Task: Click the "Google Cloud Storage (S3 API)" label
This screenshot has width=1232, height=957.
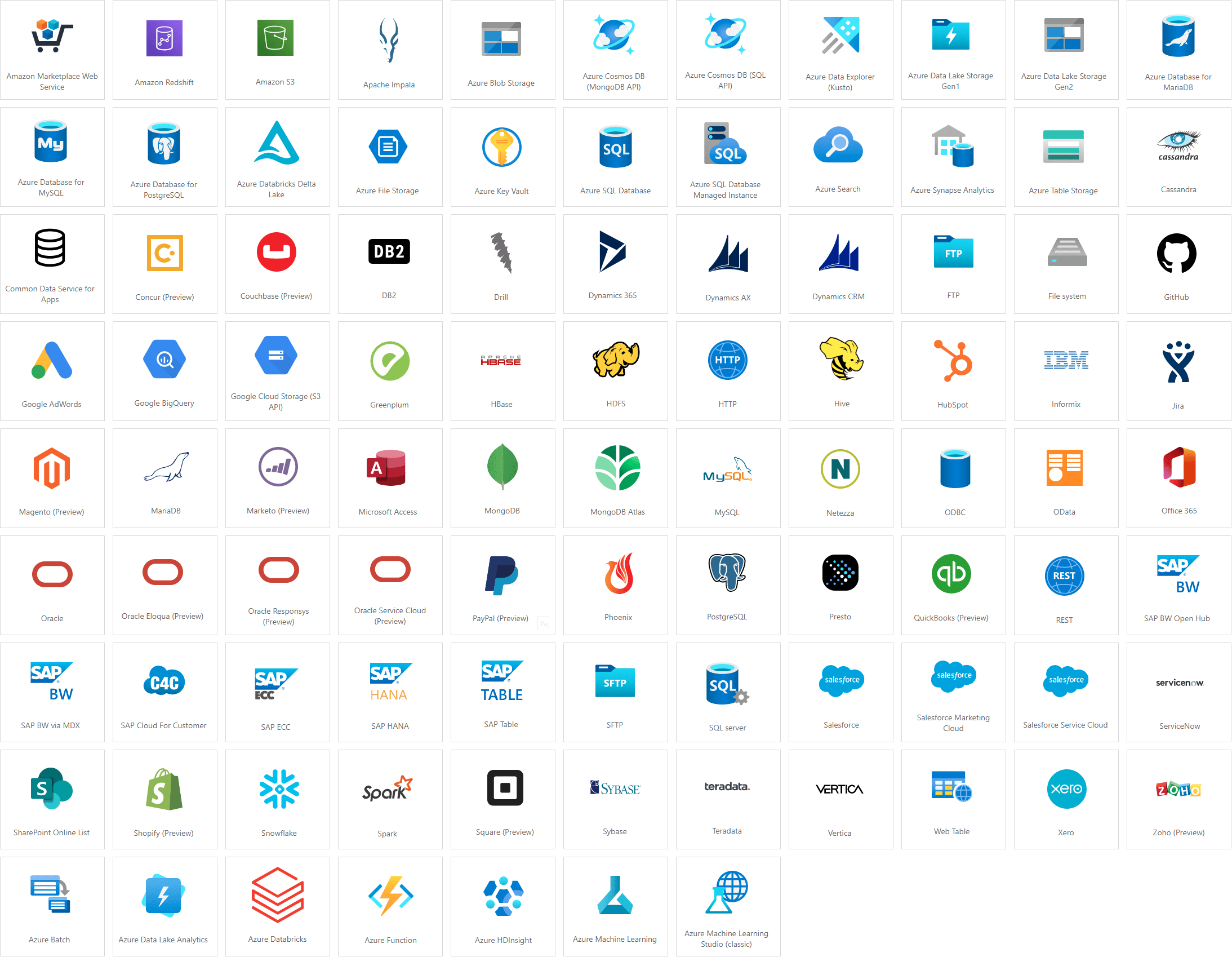Action: click(275, 402)
